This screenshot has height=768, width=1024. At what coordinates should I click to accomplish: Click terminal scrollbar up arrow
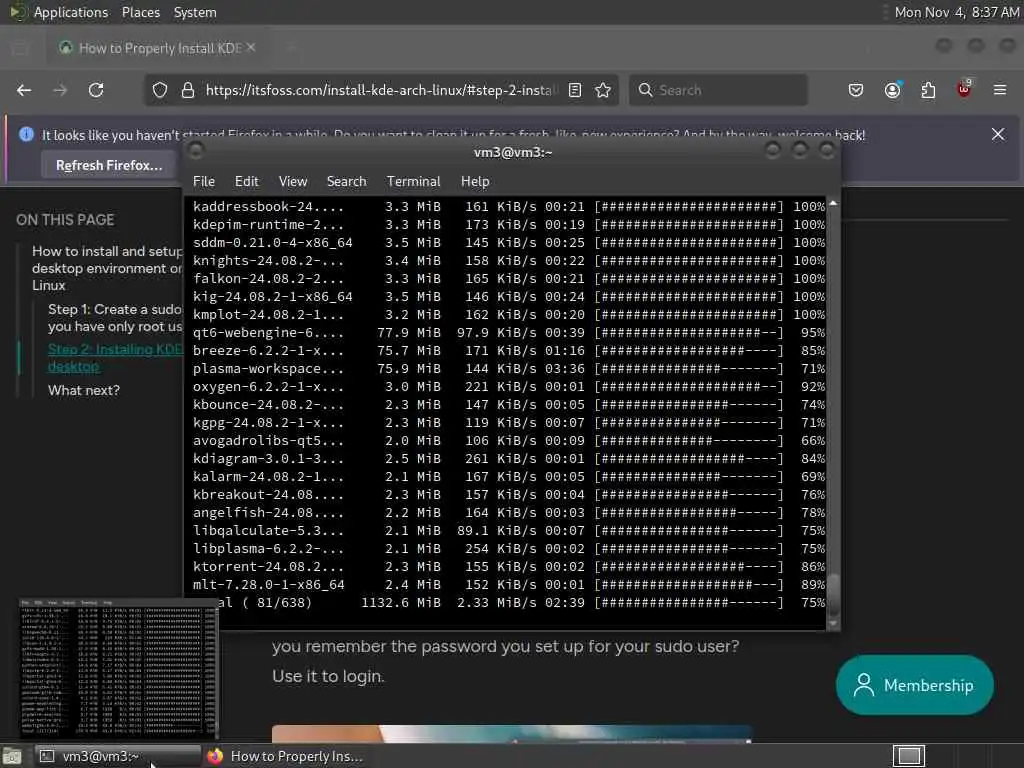[x=833, y=204]
